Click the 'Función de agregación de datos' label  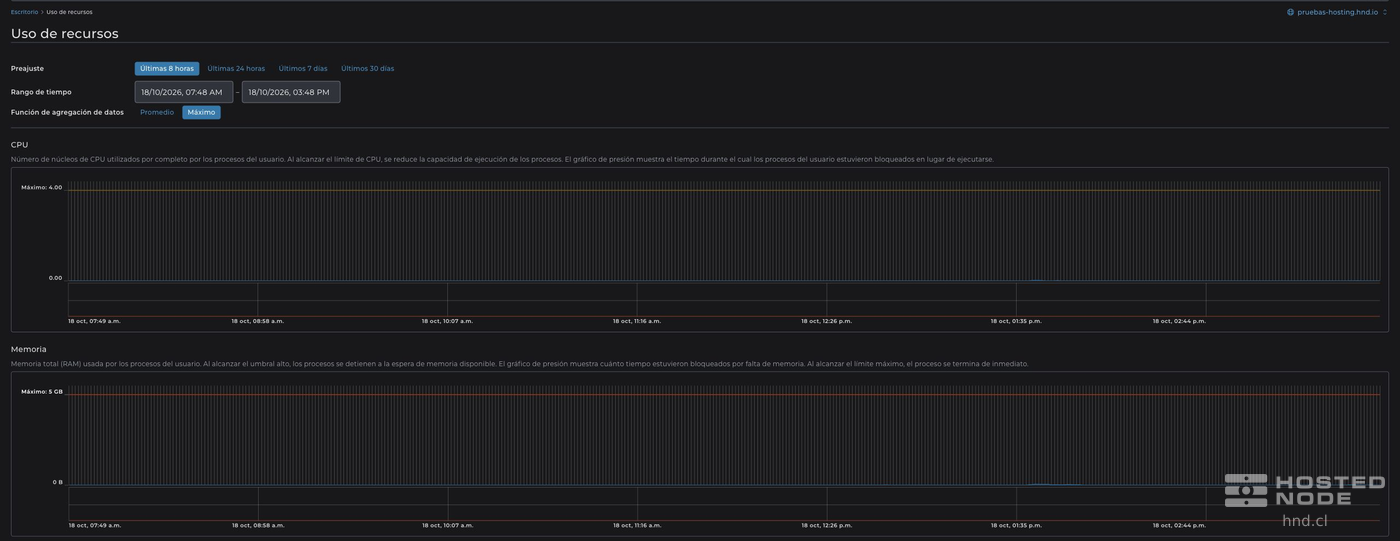(67, 112)
